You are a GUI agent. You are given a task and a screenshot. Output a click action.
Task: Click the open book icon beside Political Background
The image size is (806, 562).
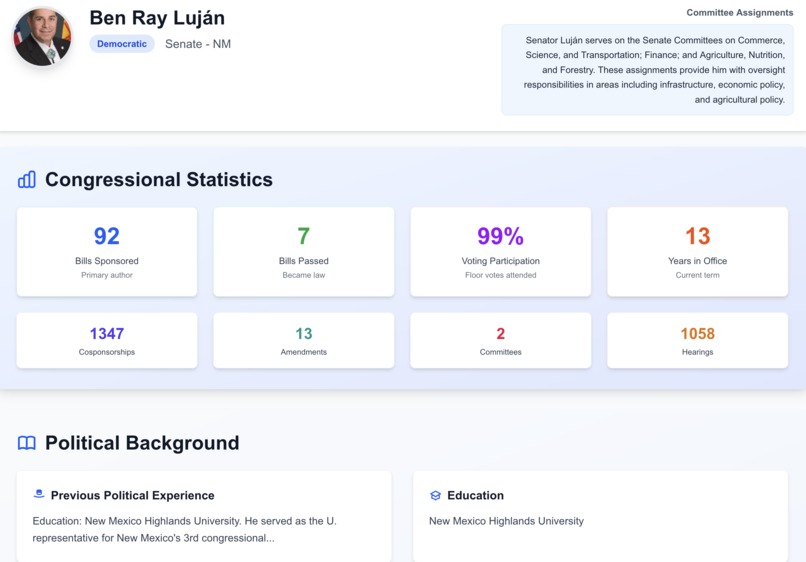pyautogui.click(x=27, y=443)
